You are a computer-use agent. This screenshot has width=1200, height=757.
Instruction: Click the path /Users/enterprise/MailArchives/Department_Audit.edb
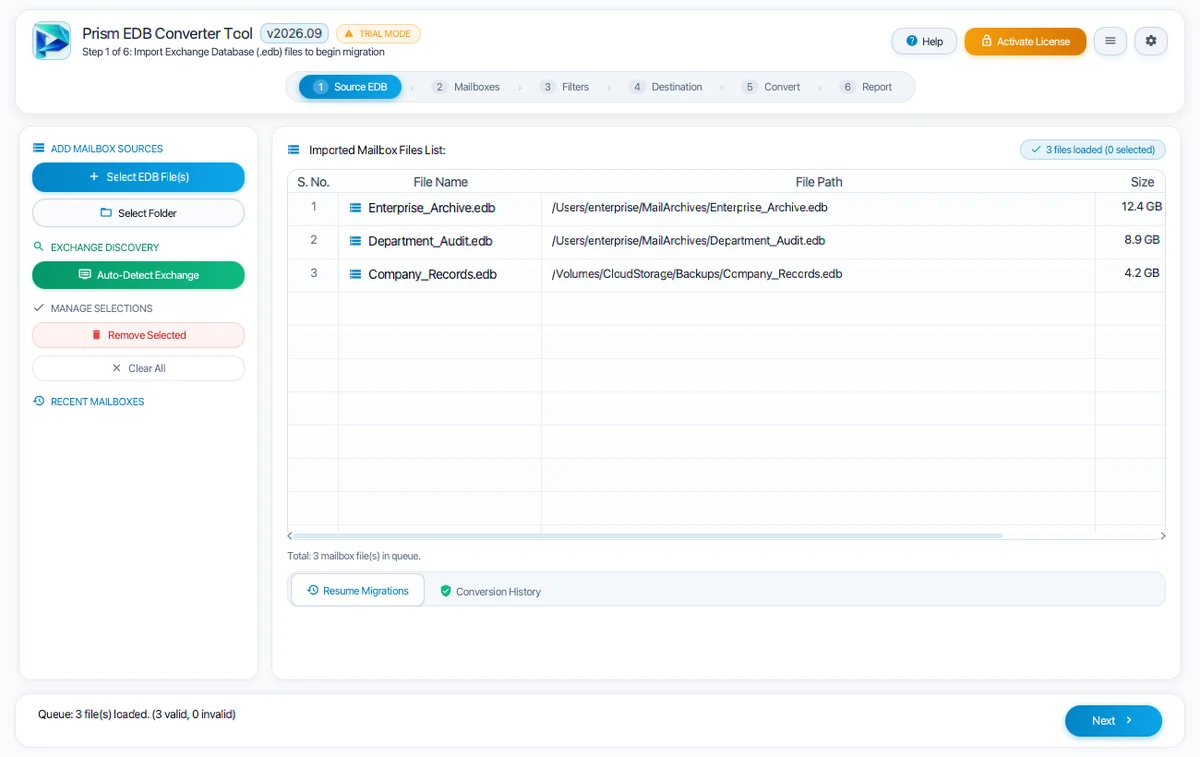pos(688,241)
